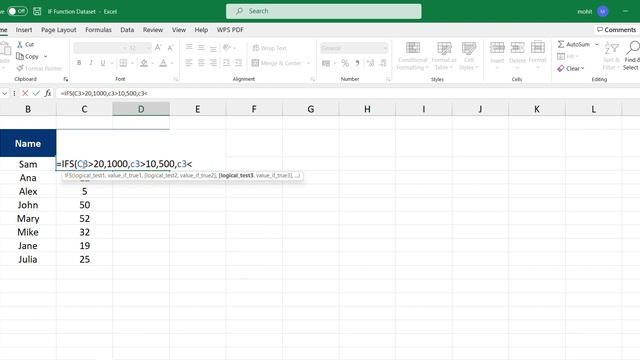Open the font size combo box
Screen dimensions: 640x360
pos(140,48)
